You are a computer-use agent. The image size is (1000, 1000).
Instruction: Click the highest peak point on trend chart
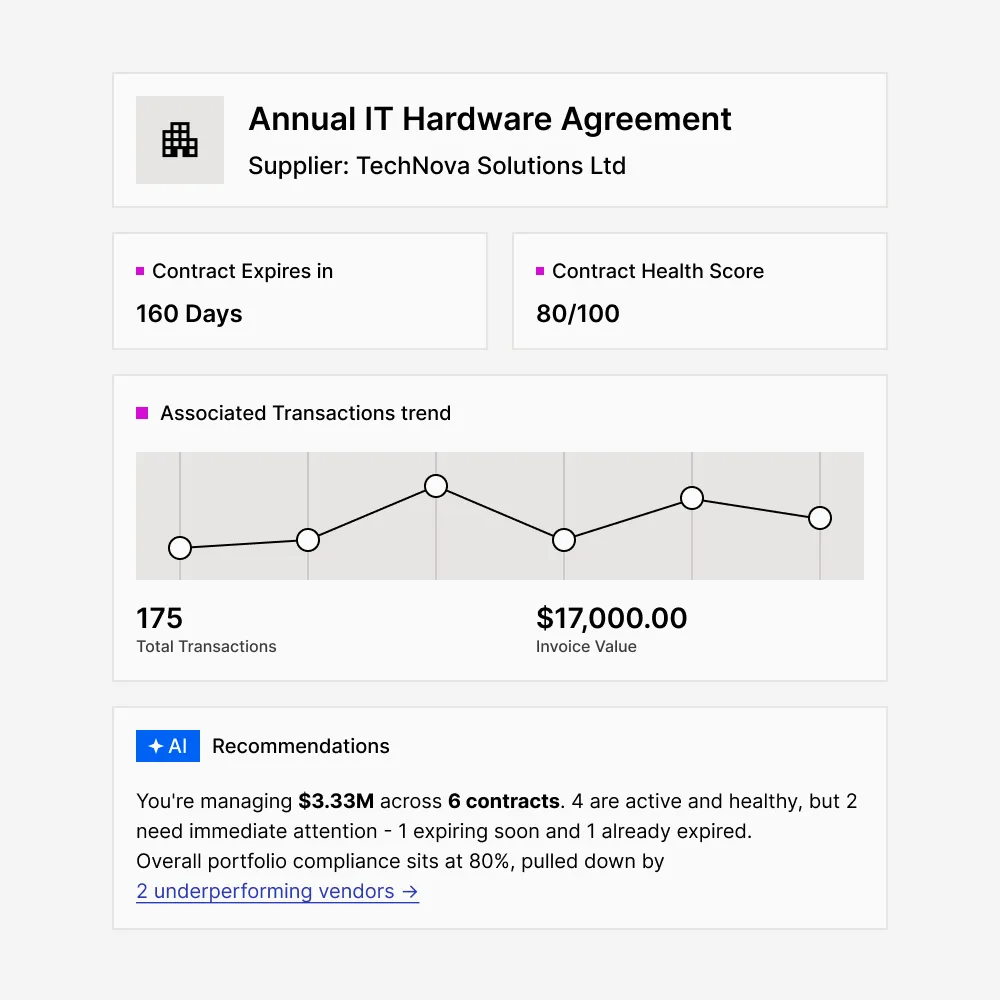pos(436,486)
